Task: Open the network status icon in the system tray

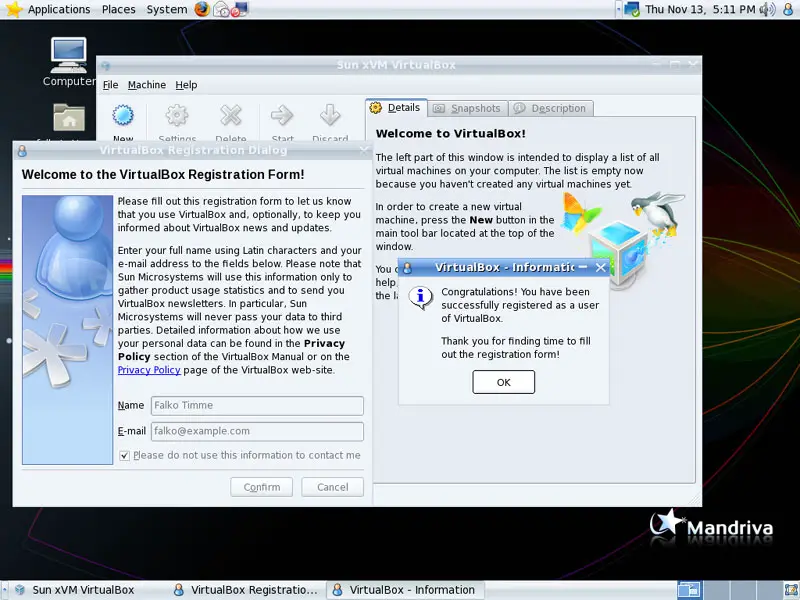Action: coord(632,9)
